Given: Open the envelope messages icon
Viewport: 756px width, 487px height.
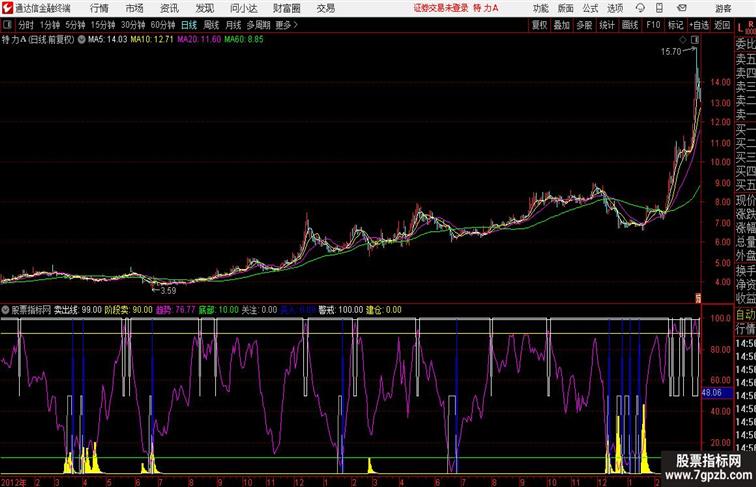Looking at the screenshot, I should [682, 8].
